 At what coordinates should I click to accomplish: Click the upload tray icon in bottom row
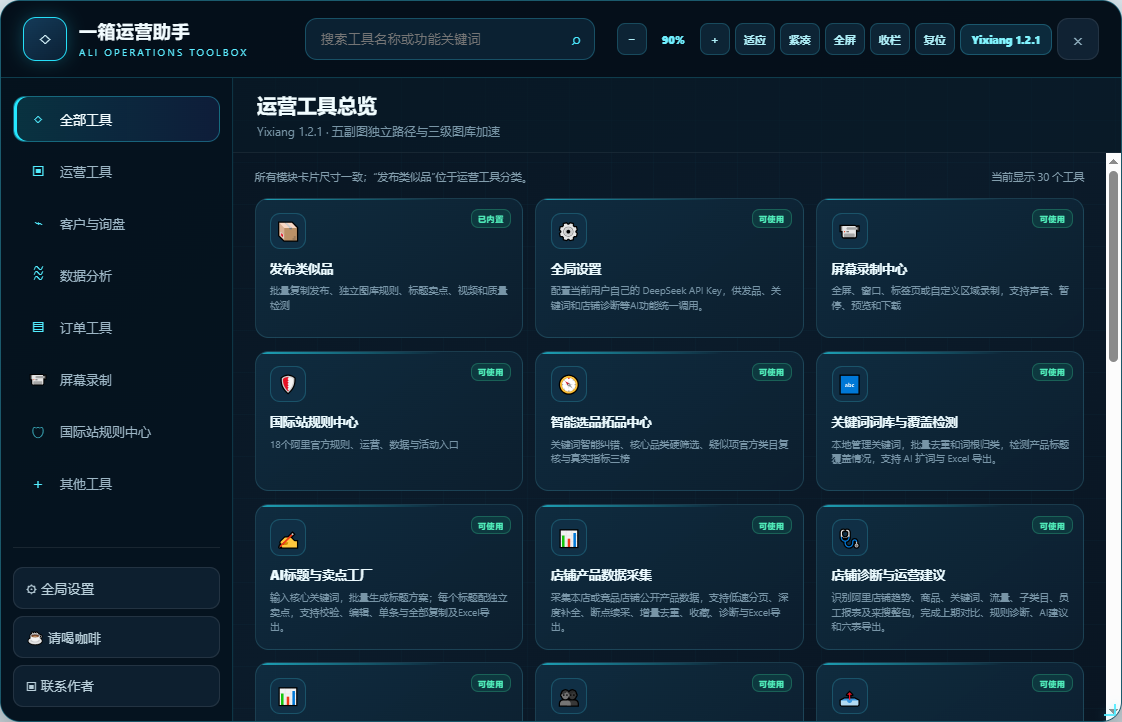pyautogui.click(x=849, y=696)
